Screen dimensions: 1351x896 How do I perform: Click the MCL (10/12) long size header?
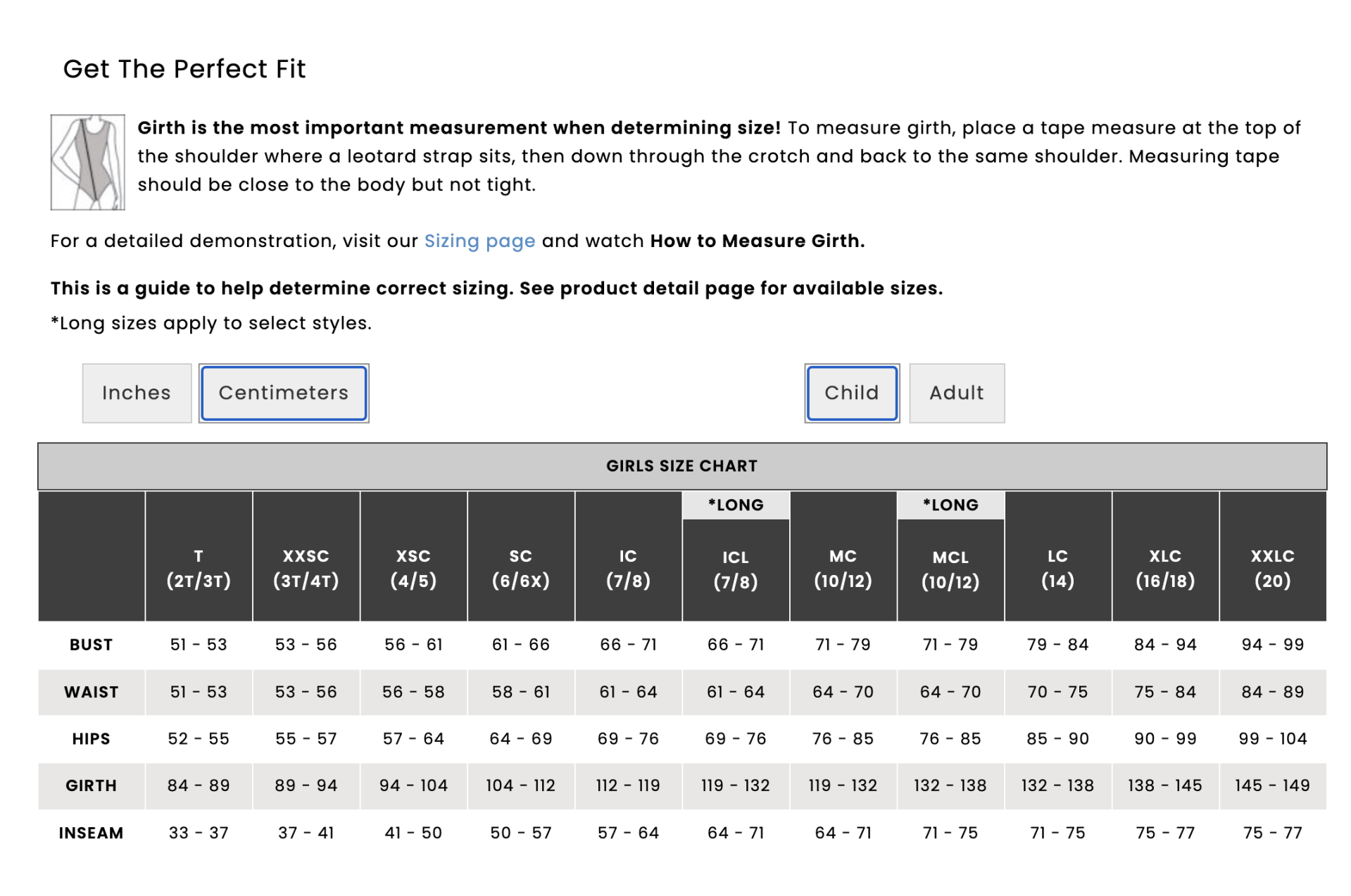tap(950, 569)
